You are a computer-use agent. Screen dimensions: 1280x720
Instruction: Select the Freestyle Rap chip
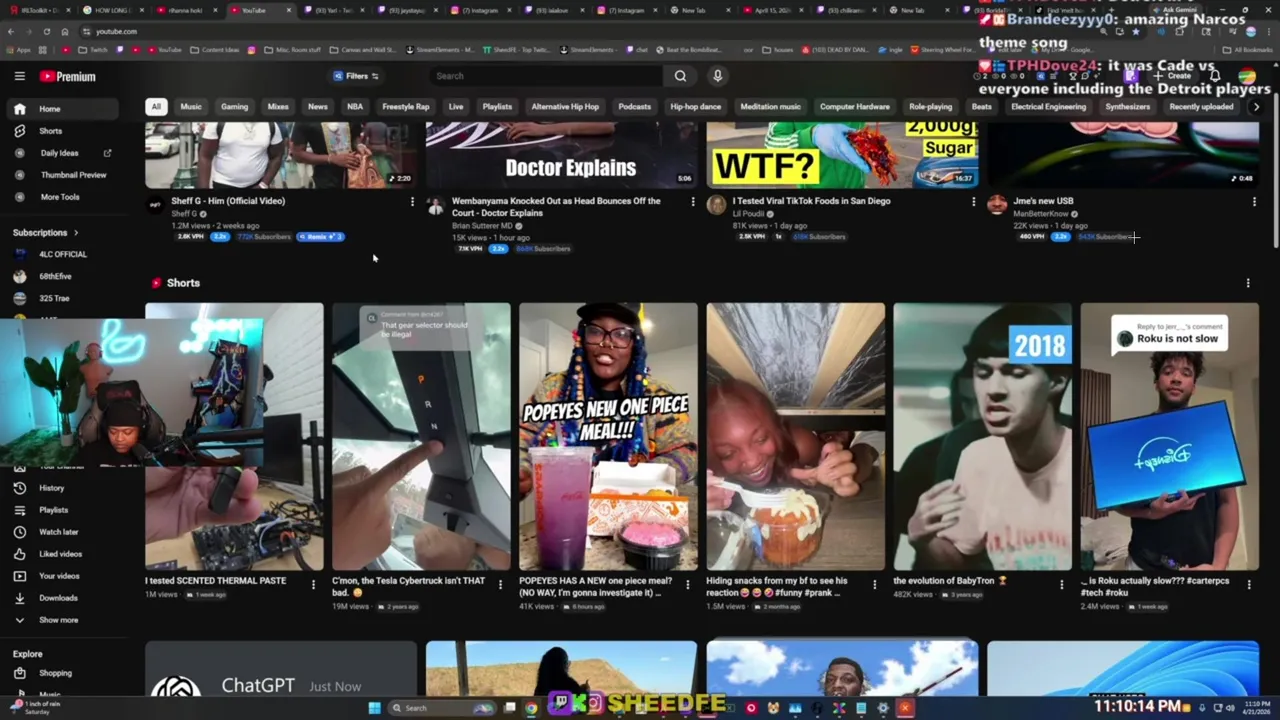click(x=405, y=107)
